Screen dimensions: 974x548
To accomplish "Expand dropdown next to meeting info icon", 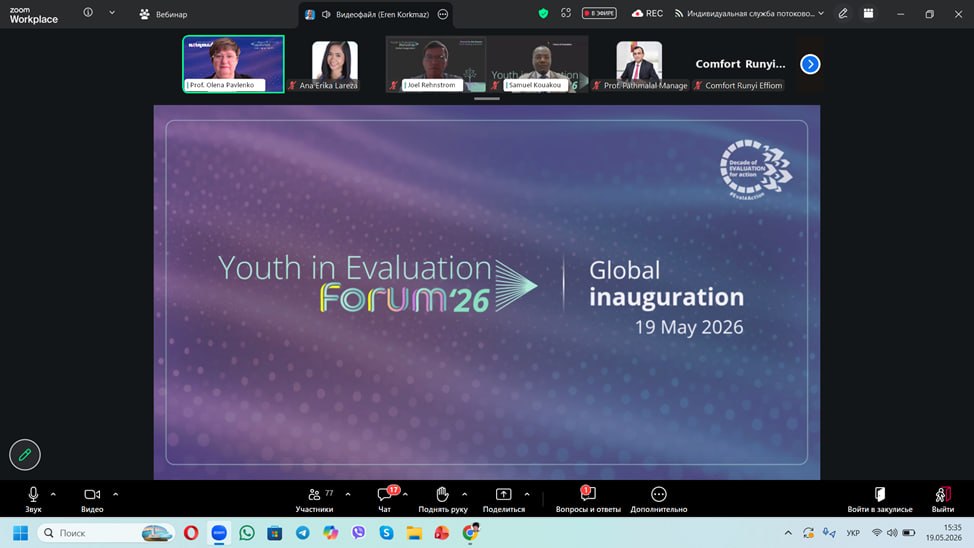I will coord(112,12).
